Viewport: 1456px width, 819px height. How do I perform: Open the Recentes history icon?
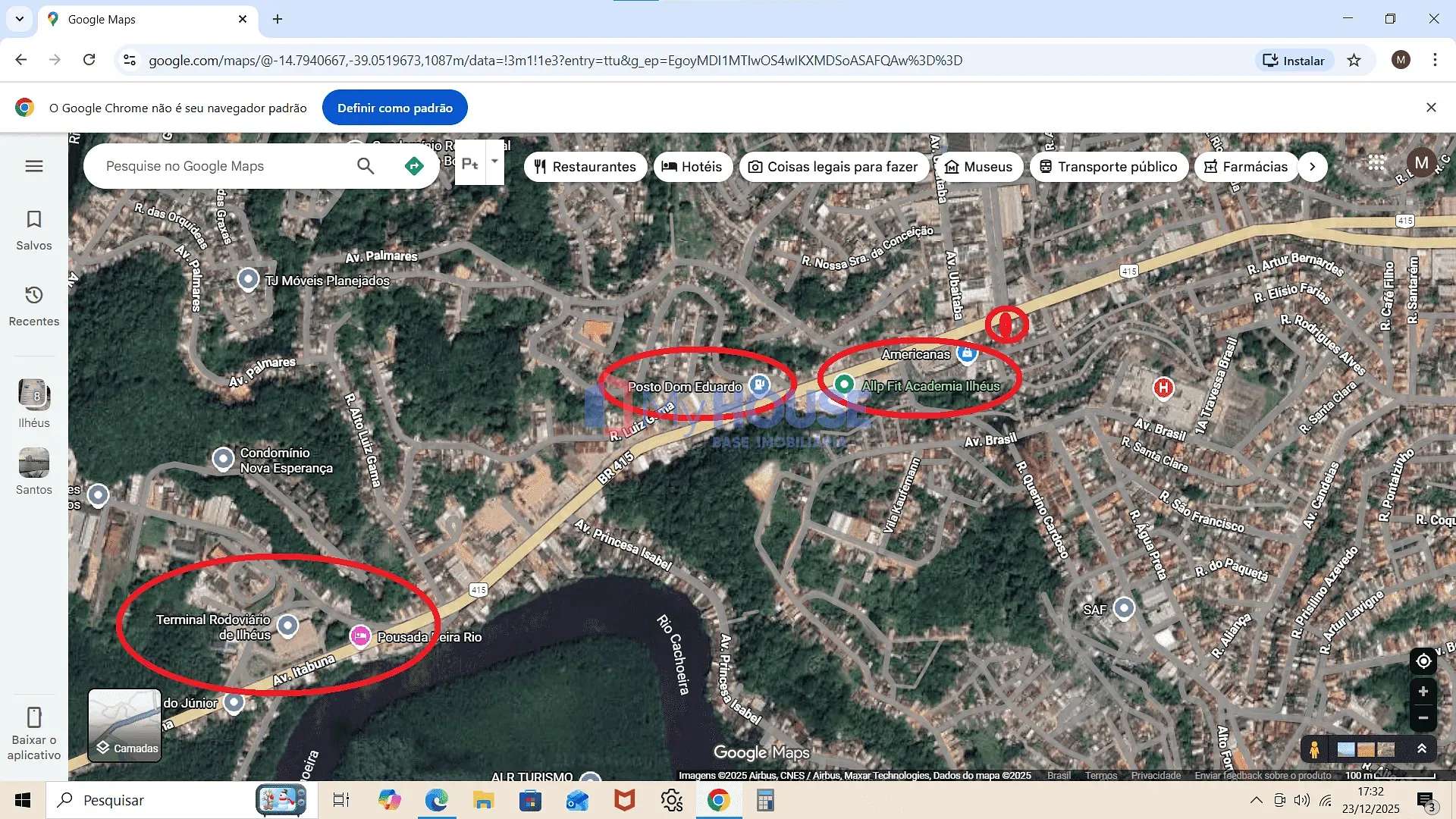coord(34,295)
